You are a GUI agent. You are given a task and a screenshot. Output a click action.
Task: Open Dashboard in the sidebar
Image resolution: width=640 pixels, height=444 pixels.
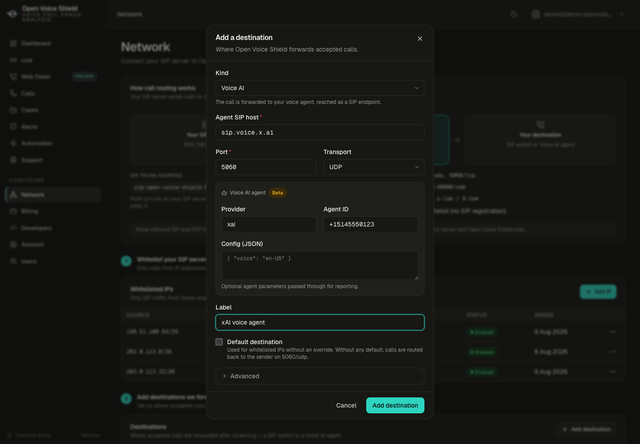coord(53,43)
